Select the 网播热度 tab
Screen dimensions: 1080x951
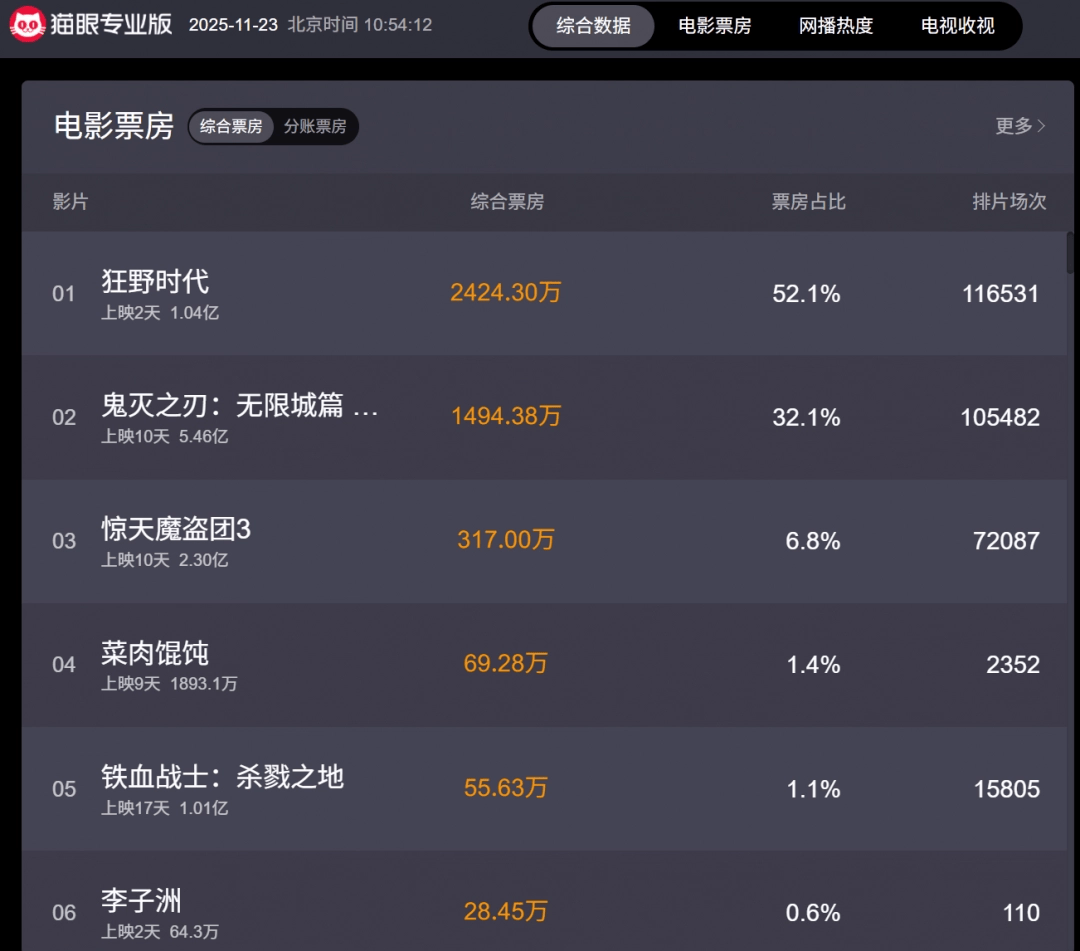(836, 26)
